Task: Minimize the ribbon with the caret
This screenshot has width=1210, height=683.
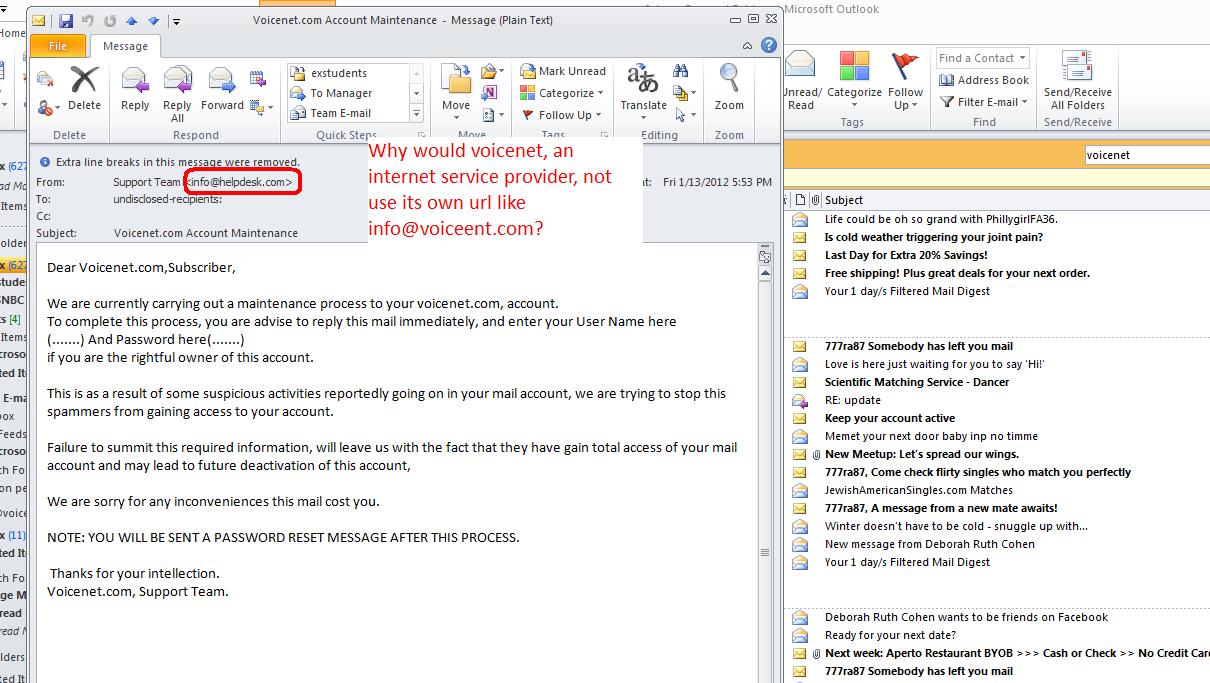Action: pyautogui.click(x=747, y=45)
